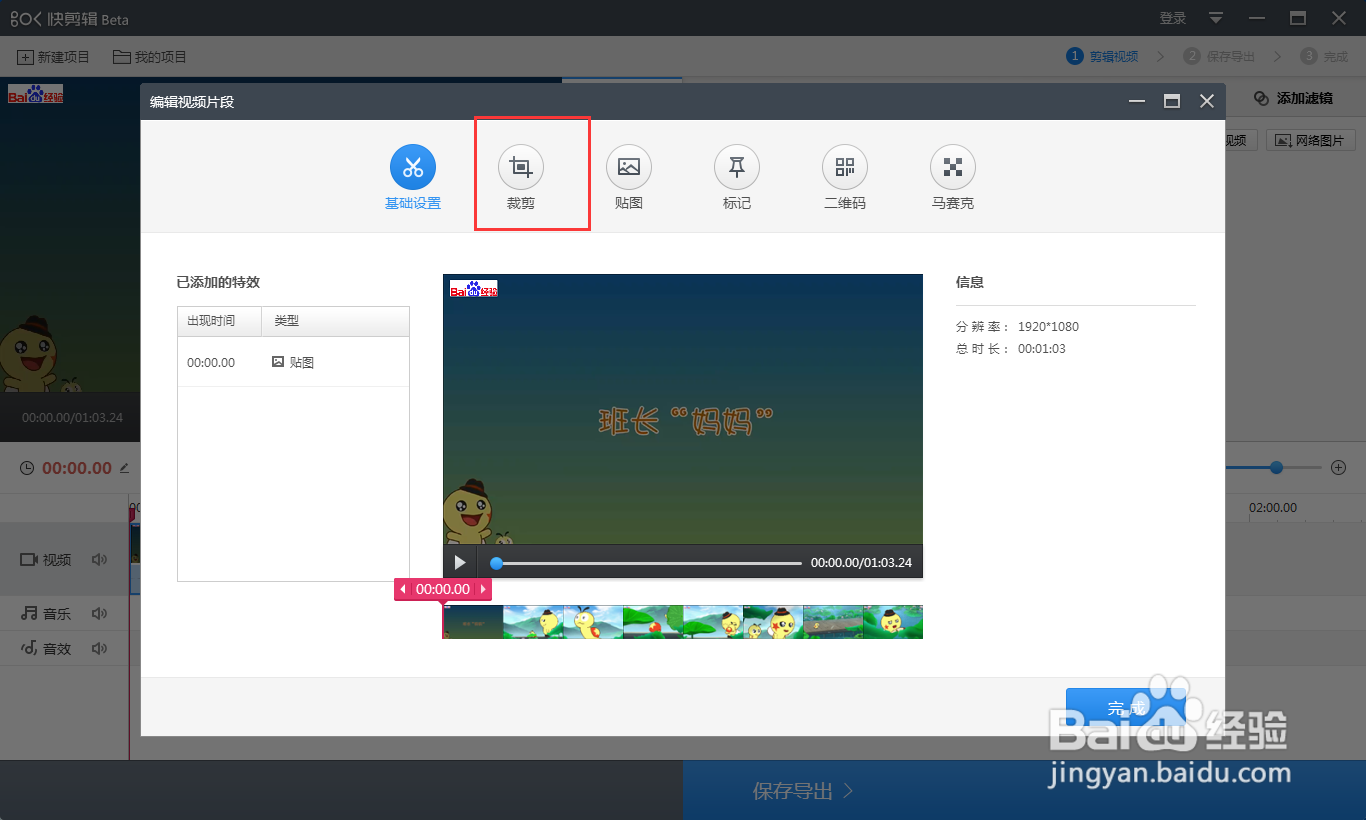Click the preview image with 班长 “妈妈”

tap(683, 409)
